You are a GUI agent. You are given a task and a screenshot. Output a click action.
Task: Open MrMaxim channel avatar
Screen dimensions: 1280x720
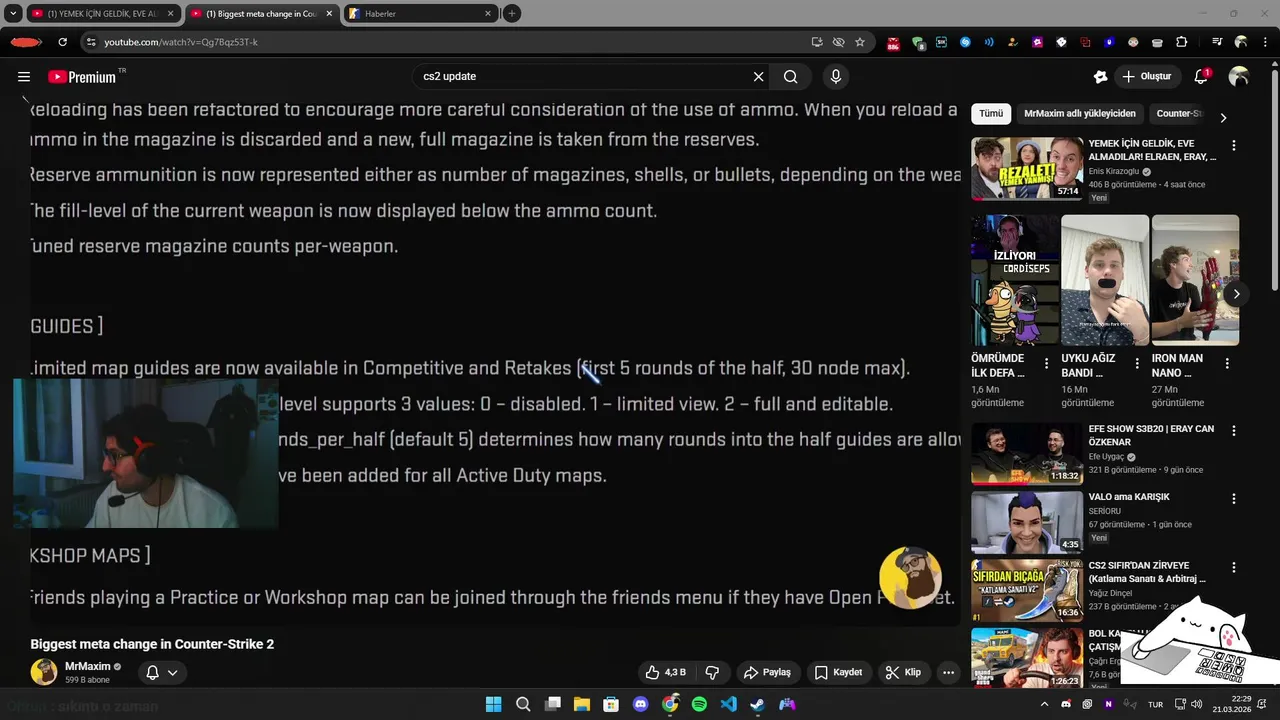pos(44,673)
